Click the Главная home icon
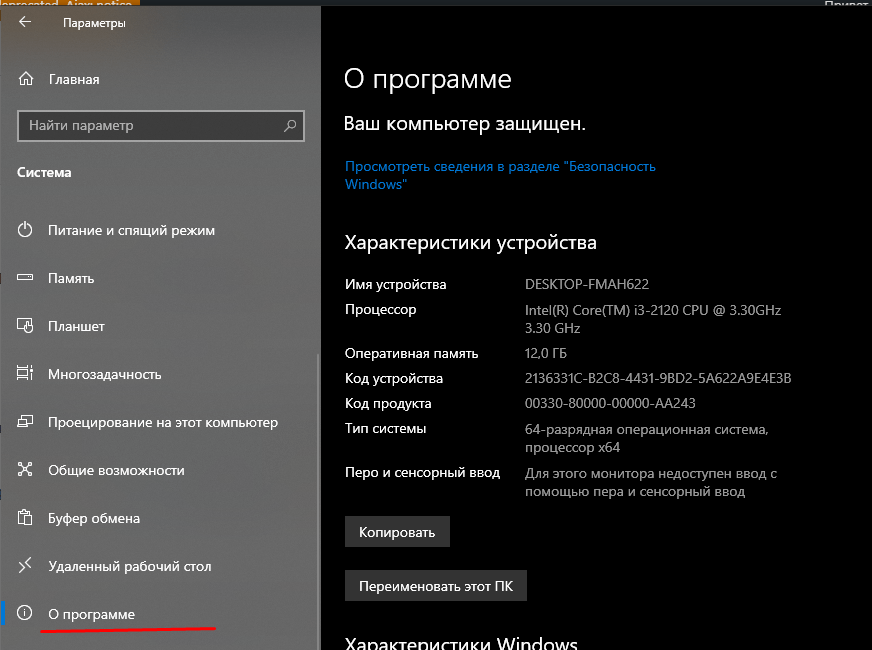 click(x=26, y=79)
